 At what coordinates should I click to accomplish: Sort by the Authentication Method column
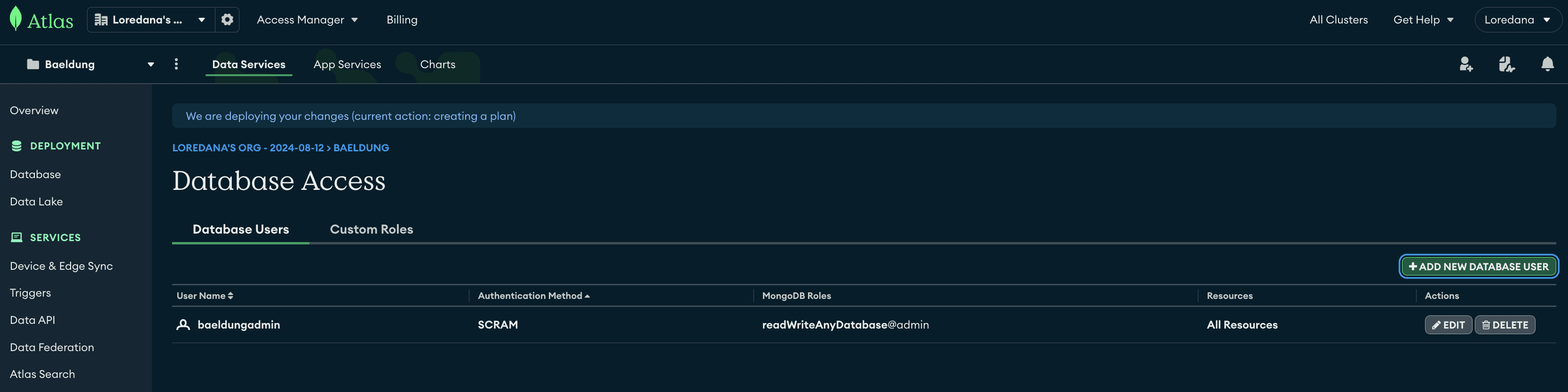(x=534, y=296)
